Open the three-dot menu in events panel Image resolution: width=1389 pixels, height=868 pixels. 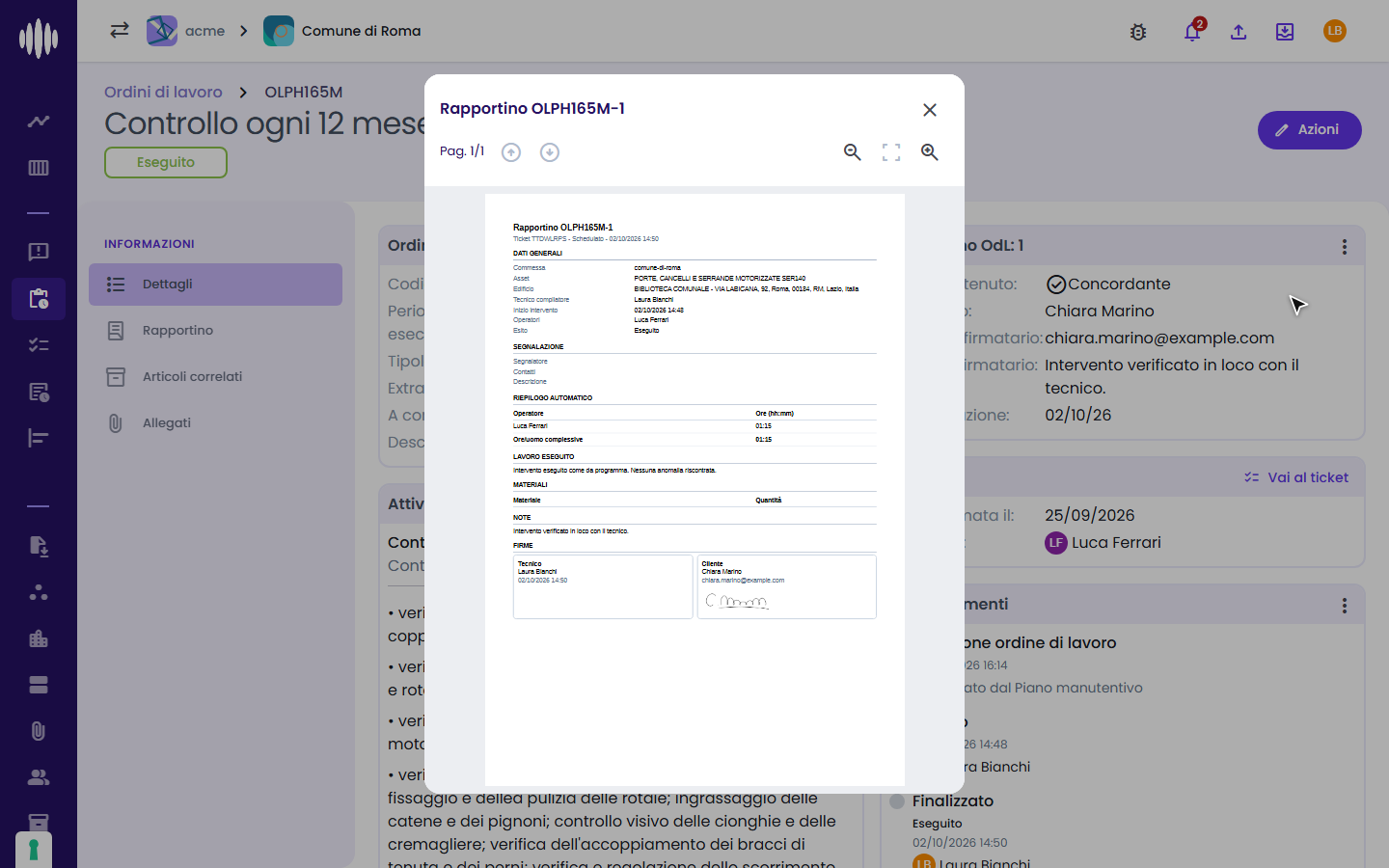[x=1345, y=606]
